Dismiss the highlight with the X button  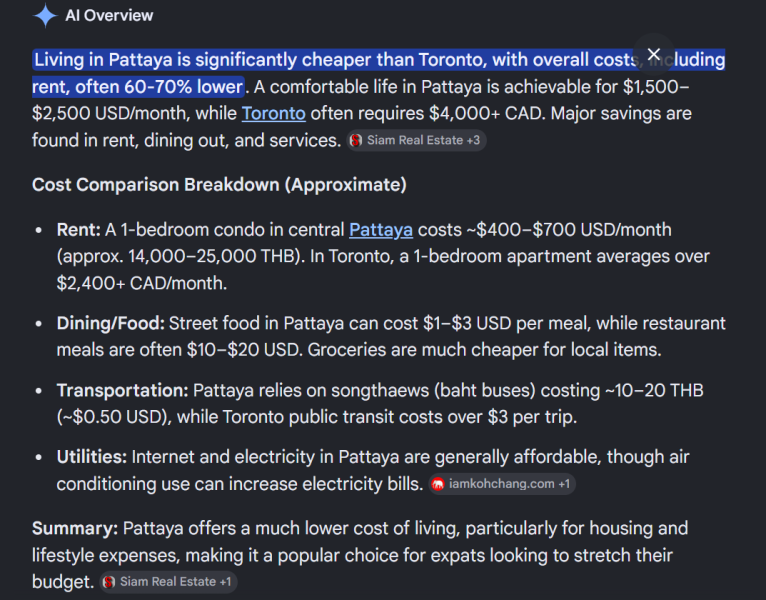(x=654, y=54)
